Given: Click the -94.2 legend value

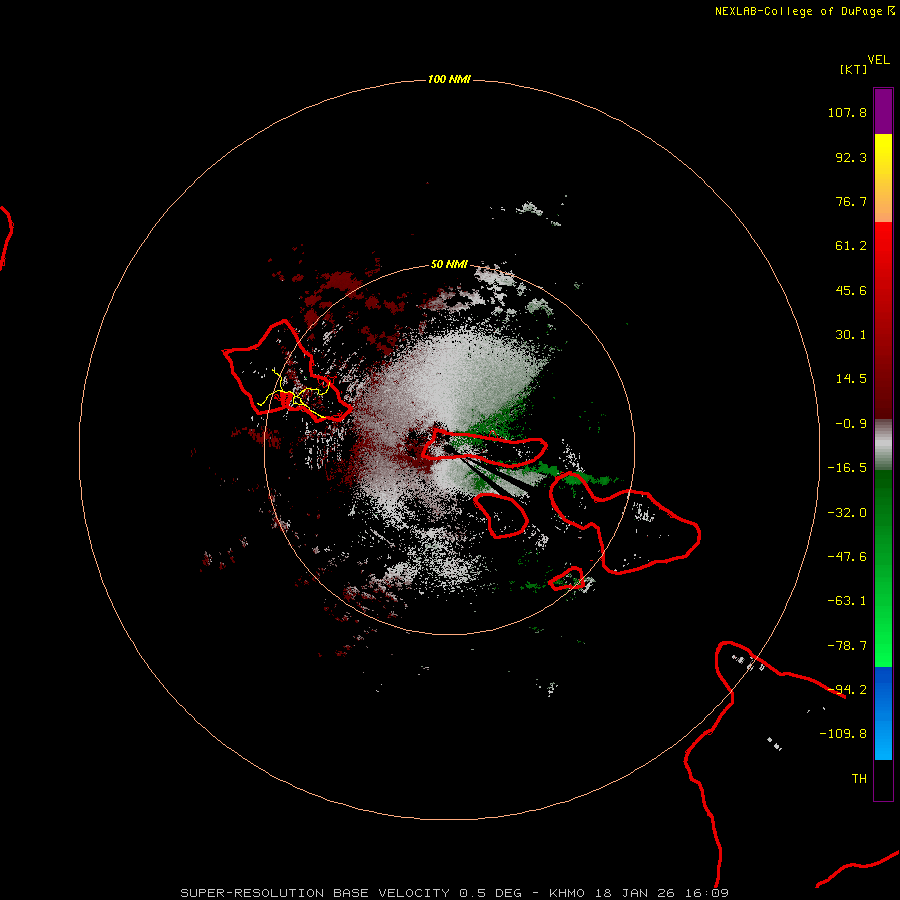Looking at the screenshot, I should coord(847,690).
